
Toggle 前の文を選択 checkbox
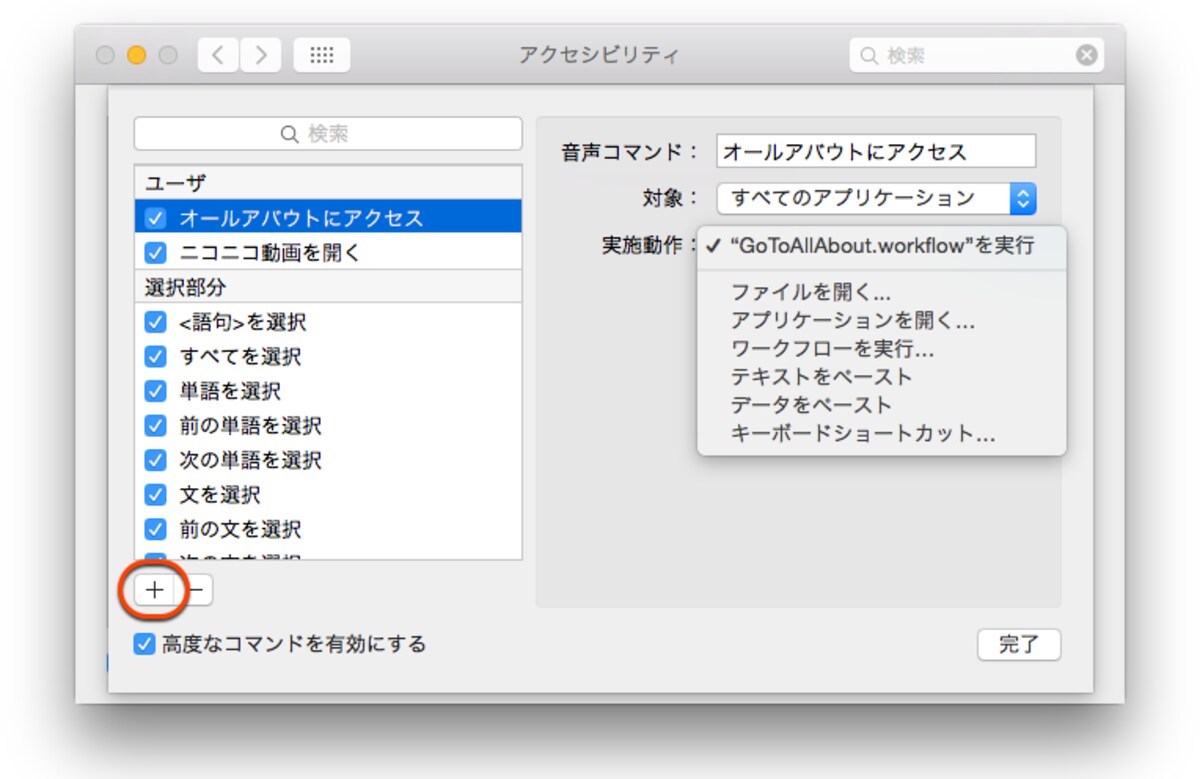click(x=155, y=529)
